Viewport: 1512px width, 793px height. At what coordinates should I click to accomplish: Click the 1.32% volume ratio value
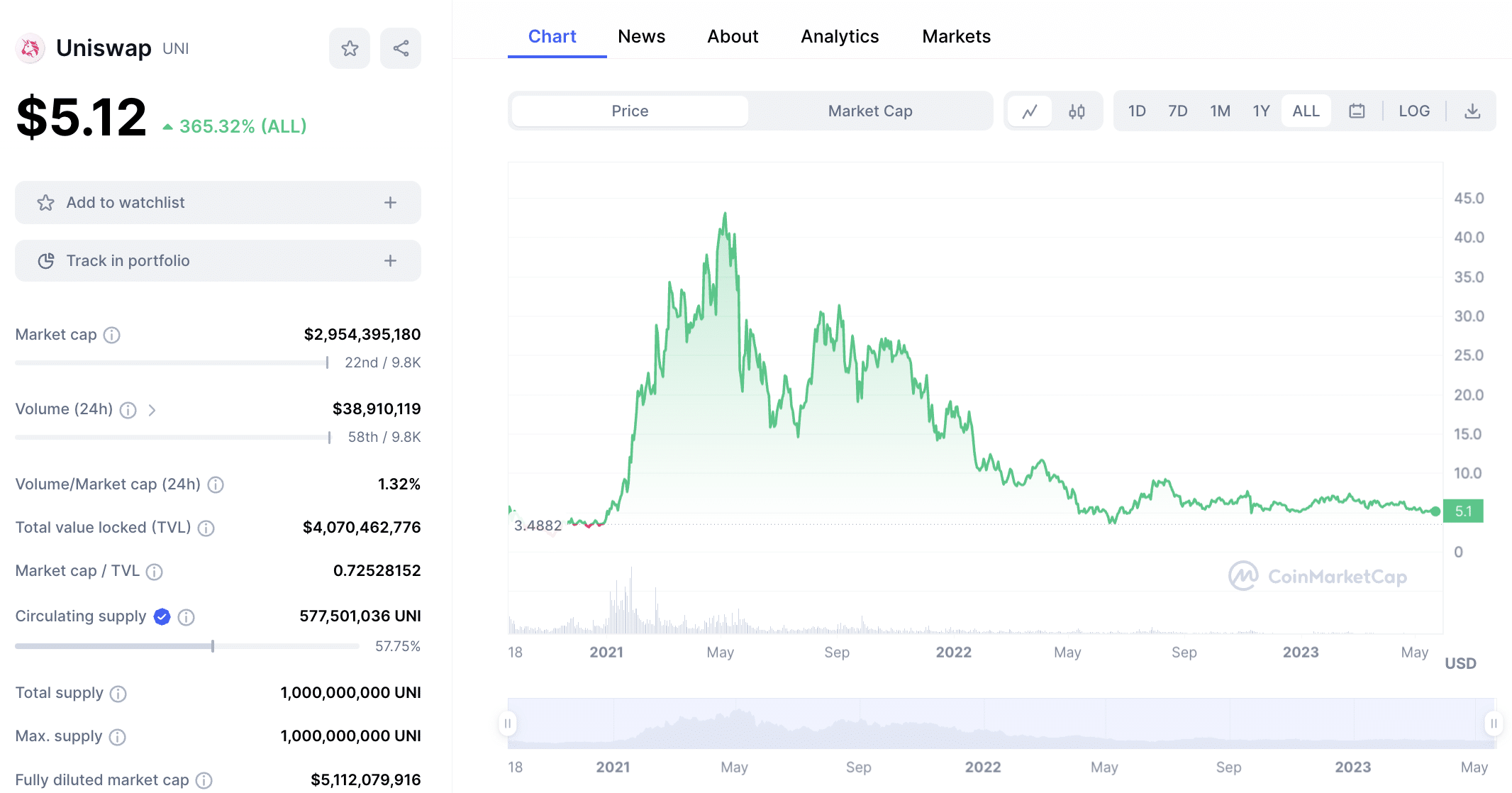click(399, 484)
